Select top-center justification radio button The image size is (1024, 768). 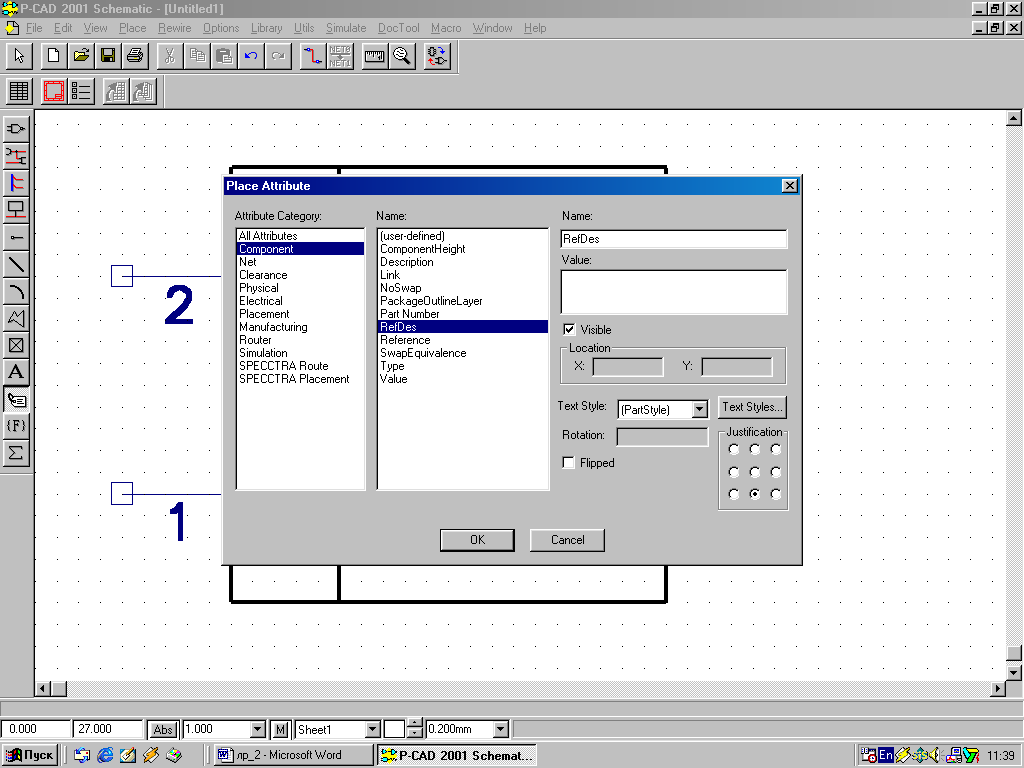click(754, 449)
